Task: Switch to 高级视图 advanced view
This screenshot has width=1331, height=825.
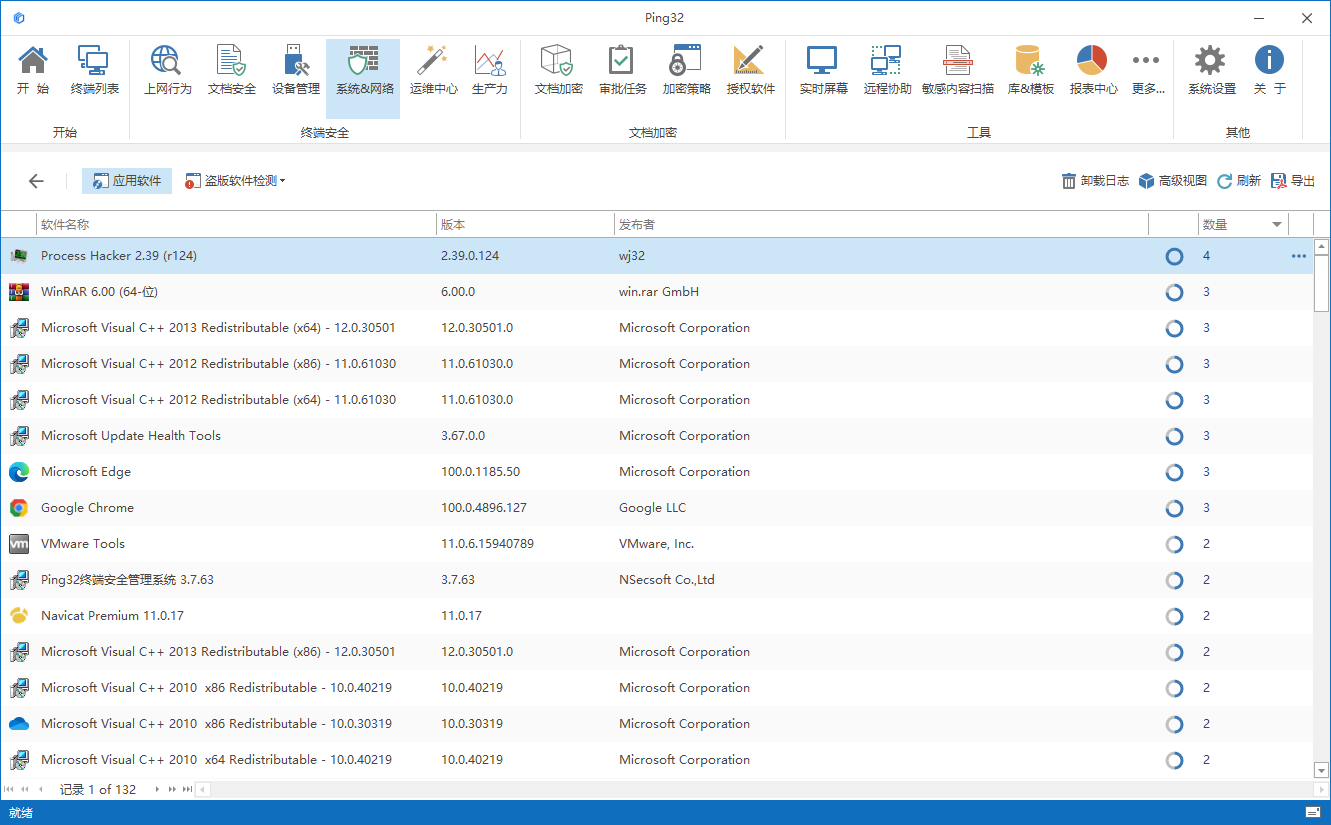Action: (x=1172, y=181)
